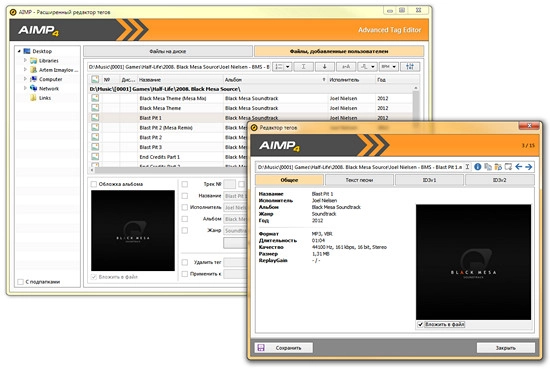The height and width of the screenshot is (369, 550).
Task: Click cover icon of Blast Pit 3 row
Action: coord(95,147)
